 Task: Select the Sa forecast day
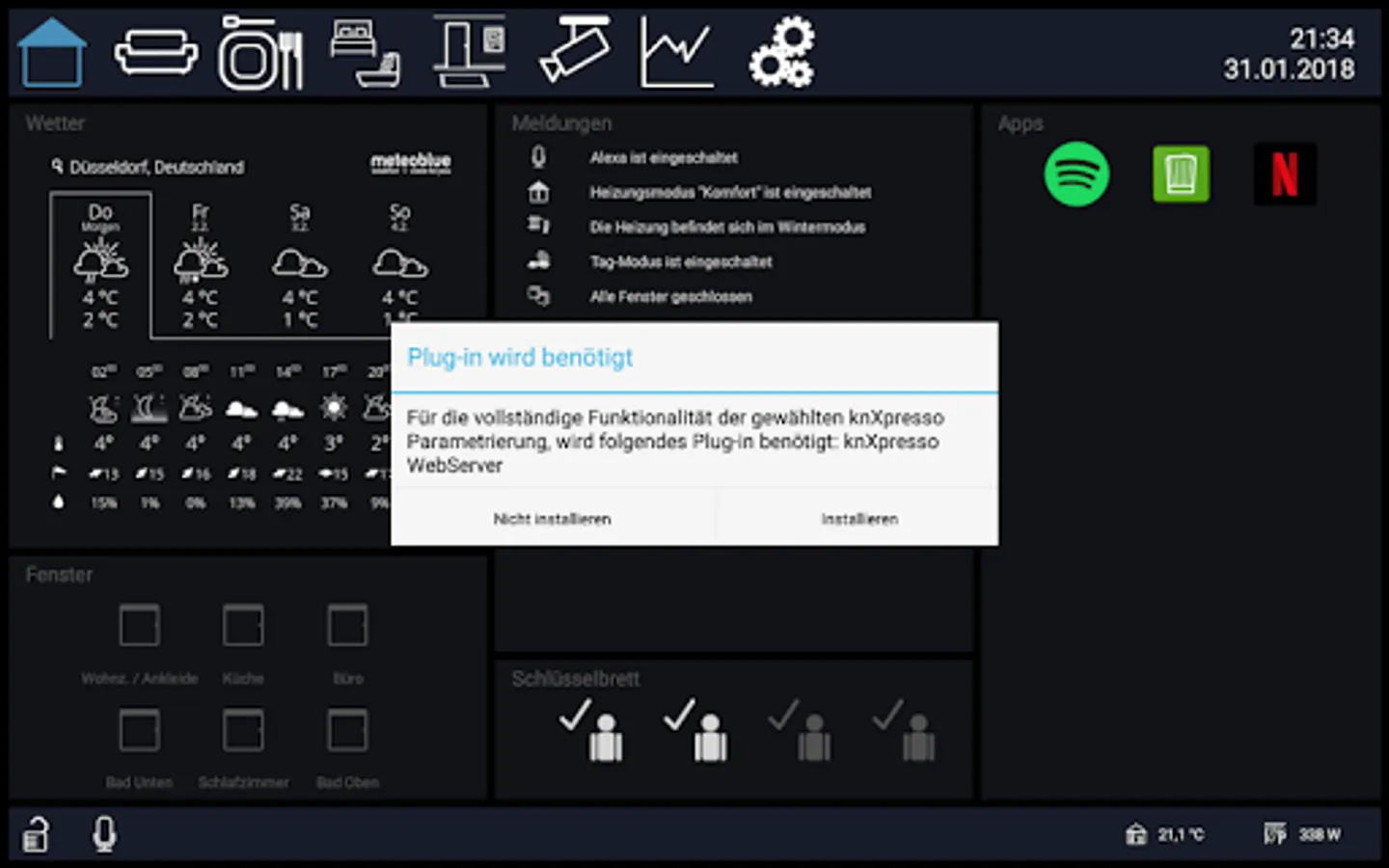pos(300,264)
